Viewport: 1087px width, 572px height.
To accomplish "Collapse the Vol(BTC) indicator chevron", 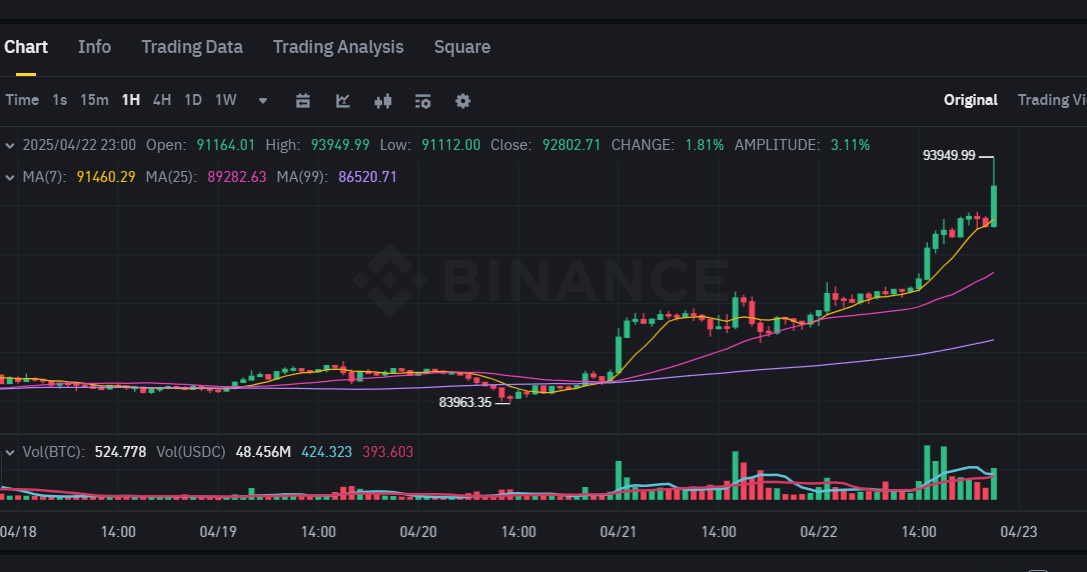I will [10, 453].
